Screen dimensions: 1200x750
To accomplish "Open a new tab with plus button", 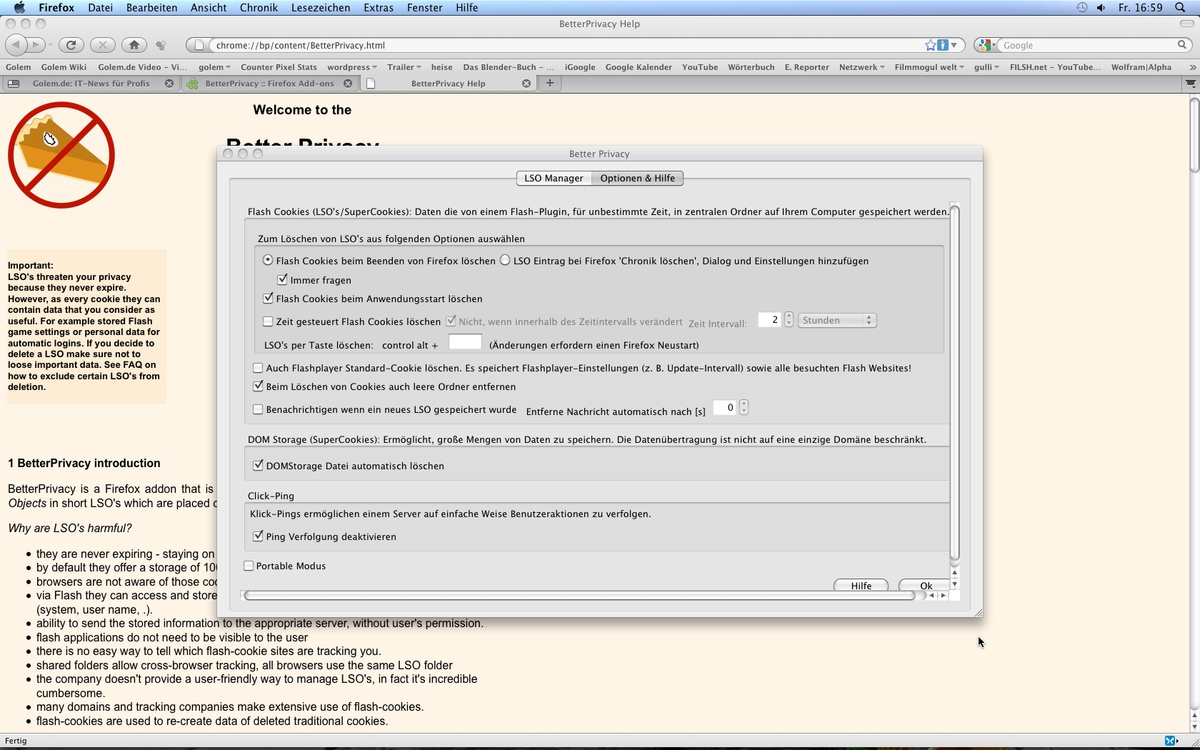I will coord(549,83).
